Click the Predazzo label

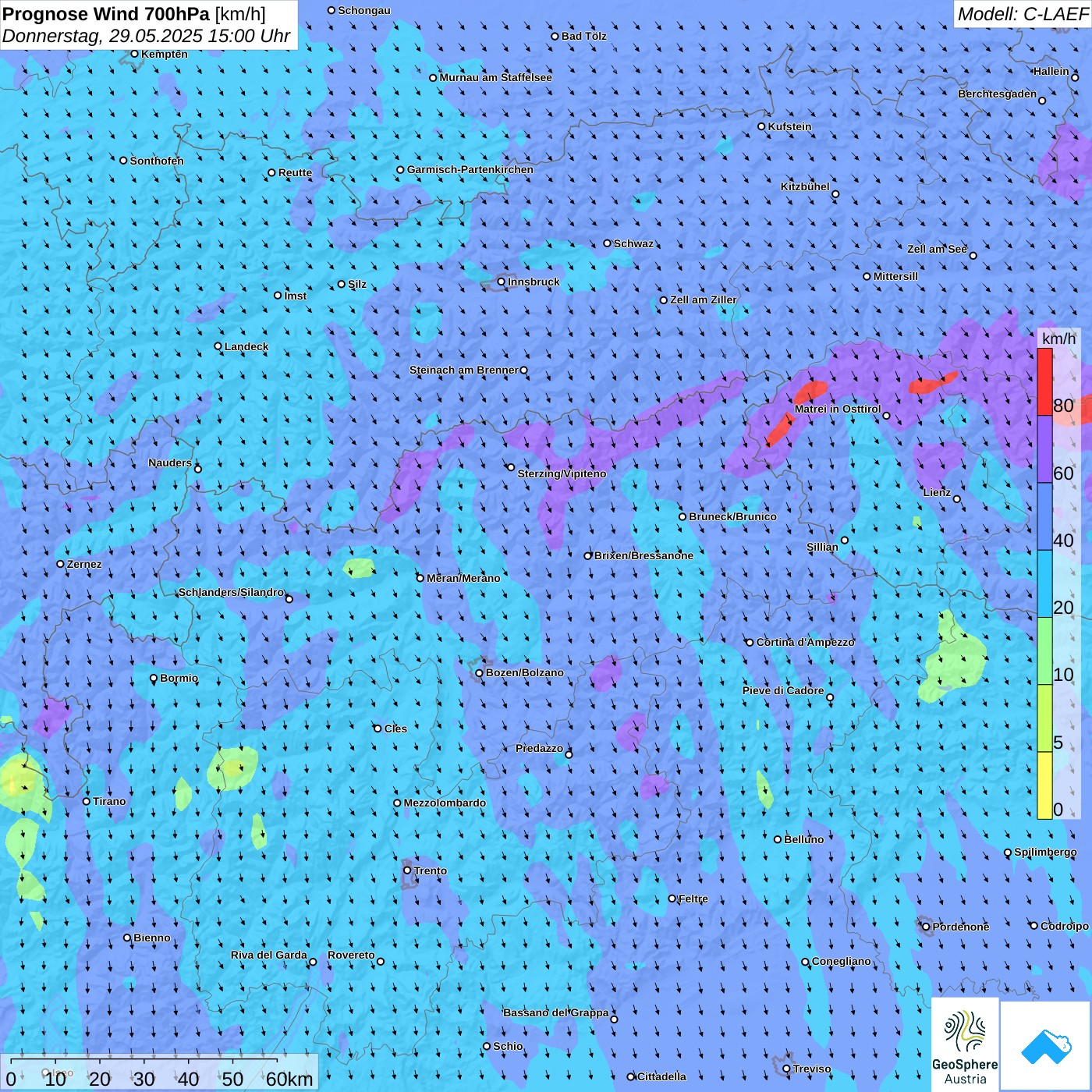point(539,748)
